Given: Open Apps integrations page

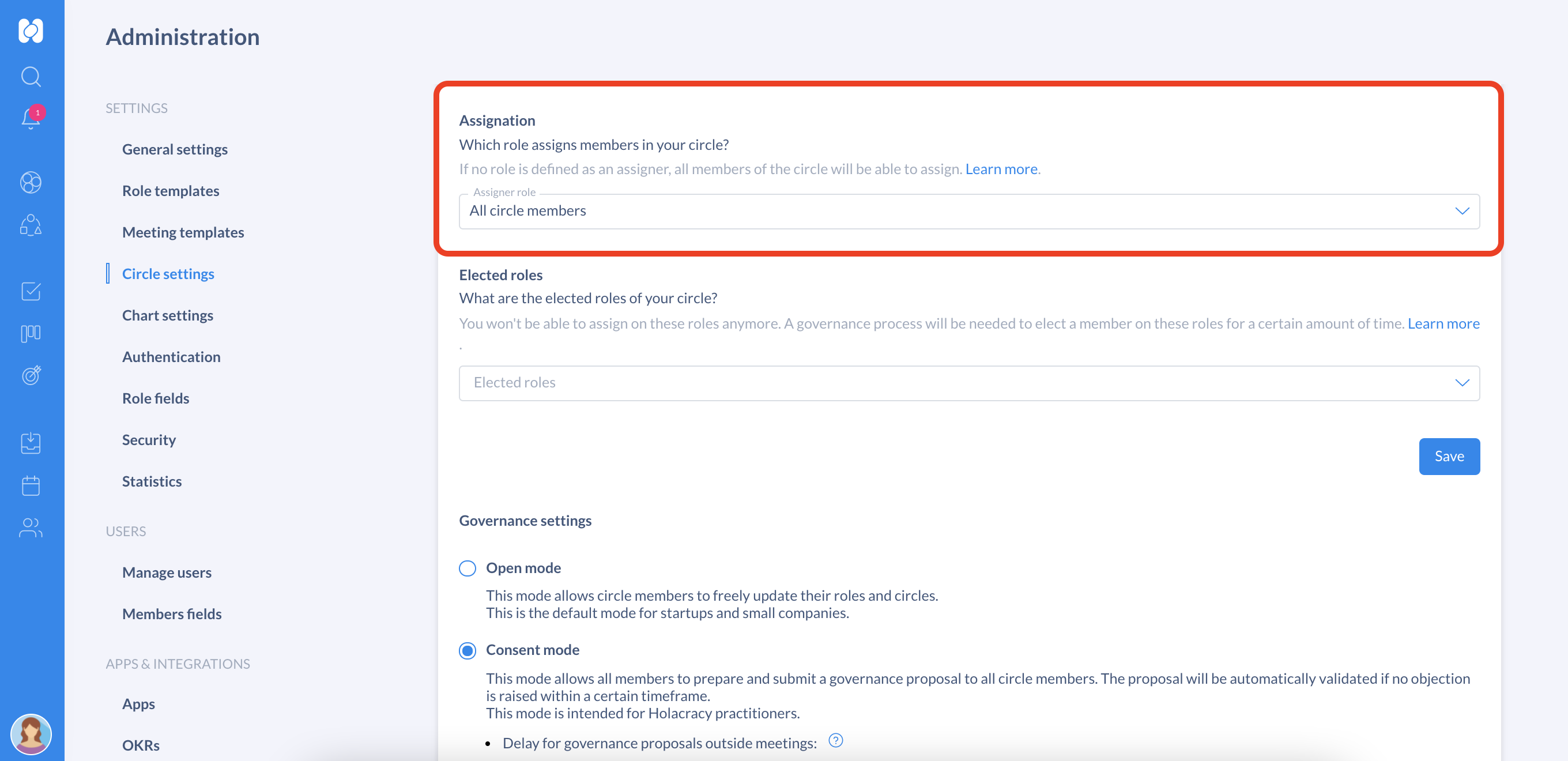Looking at the screenshot, I should 138,704.
